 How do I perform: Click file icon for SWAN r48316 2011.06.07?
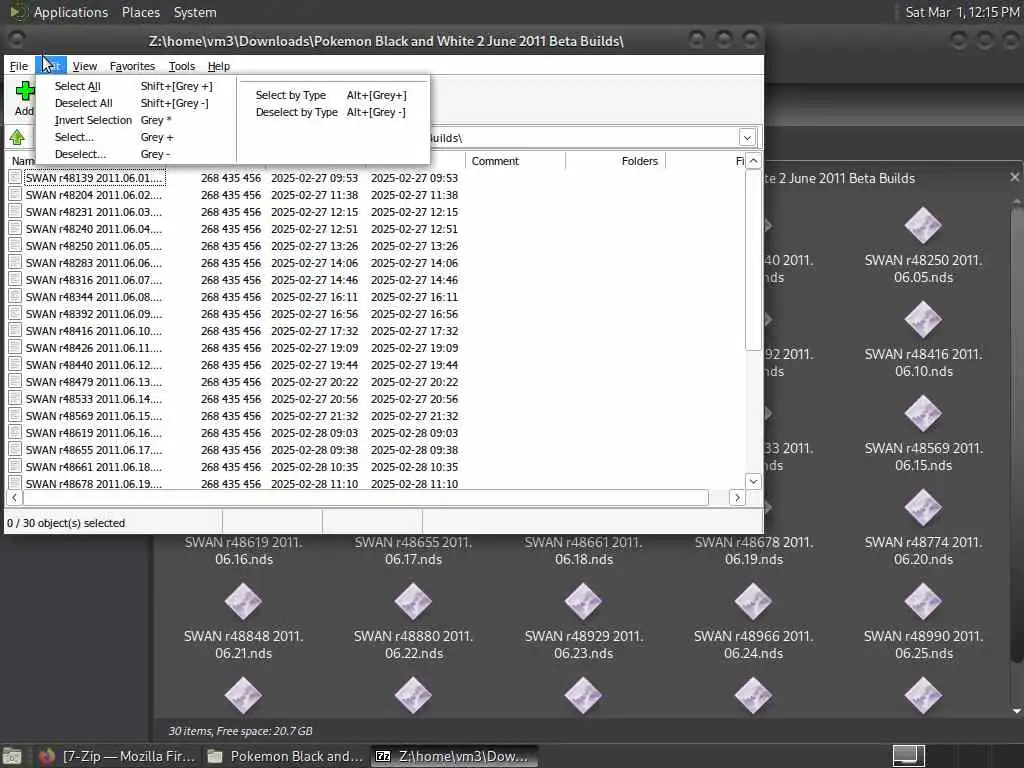15,280
